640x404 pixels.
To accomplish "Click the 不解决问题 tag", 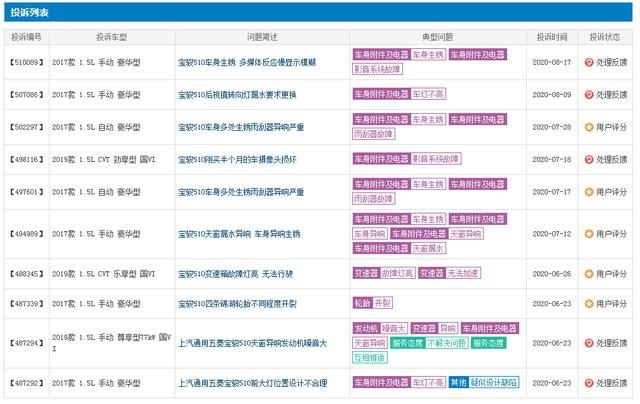I will point(447,343).
